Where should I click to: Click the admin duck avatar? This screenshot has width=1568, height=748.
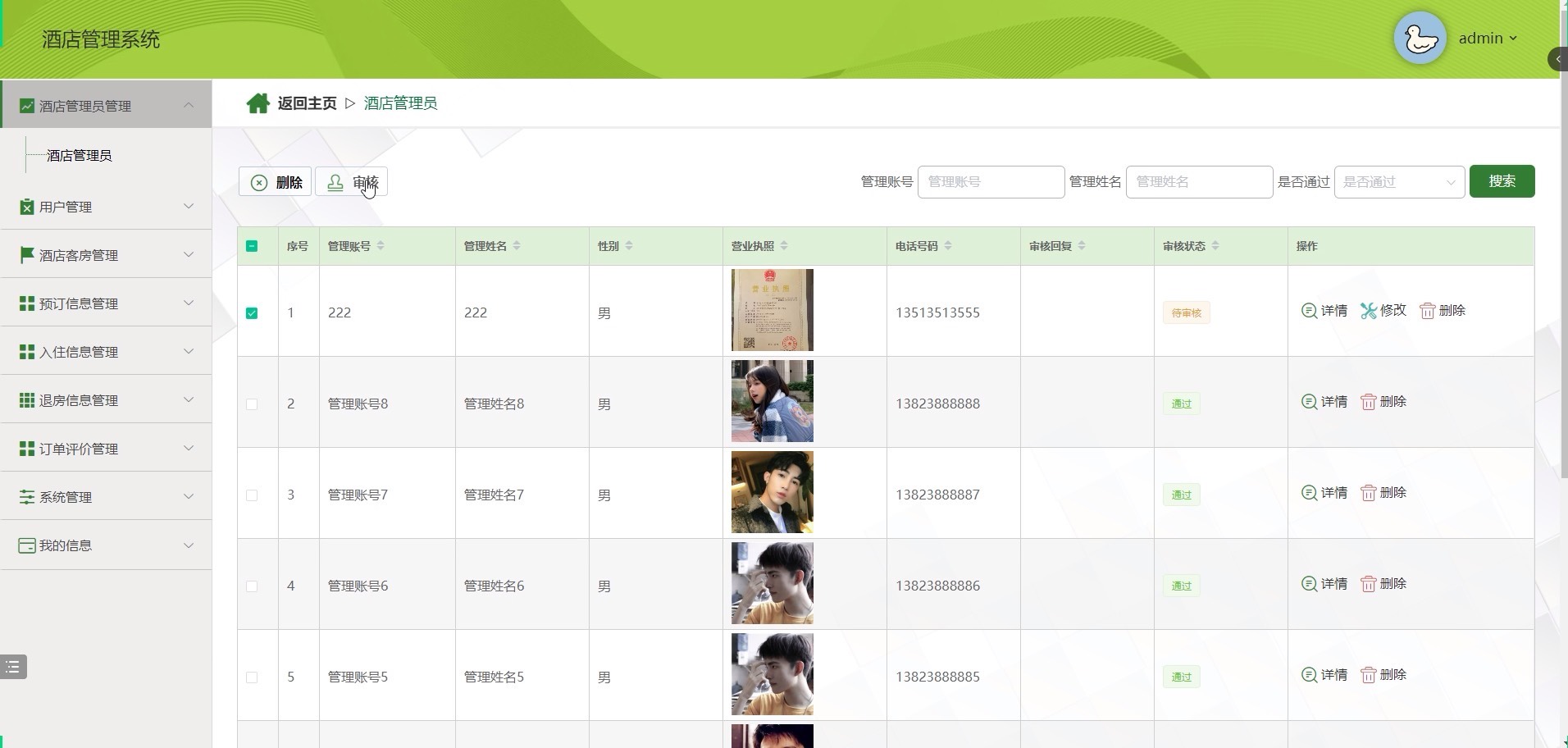(1420, 39)
